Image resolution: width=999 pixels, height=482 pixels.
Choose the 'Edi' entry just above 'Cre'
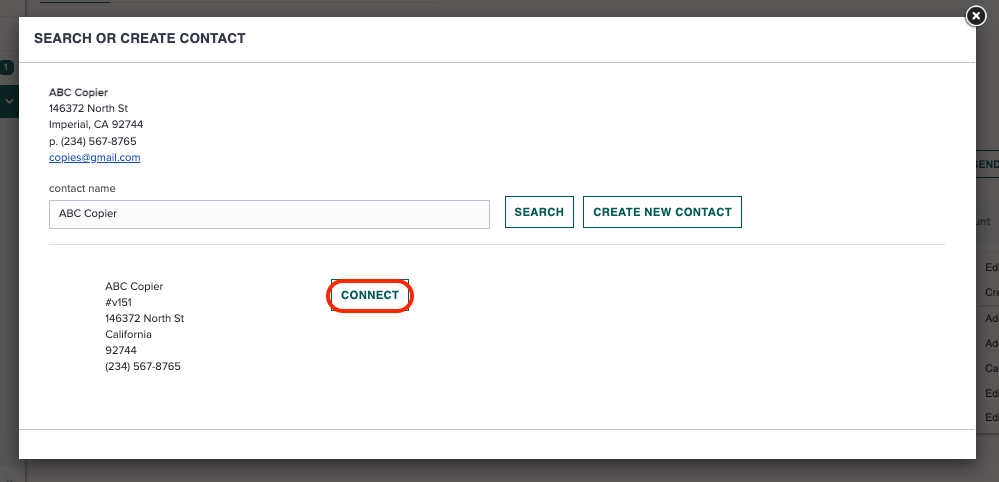[992, 267]
